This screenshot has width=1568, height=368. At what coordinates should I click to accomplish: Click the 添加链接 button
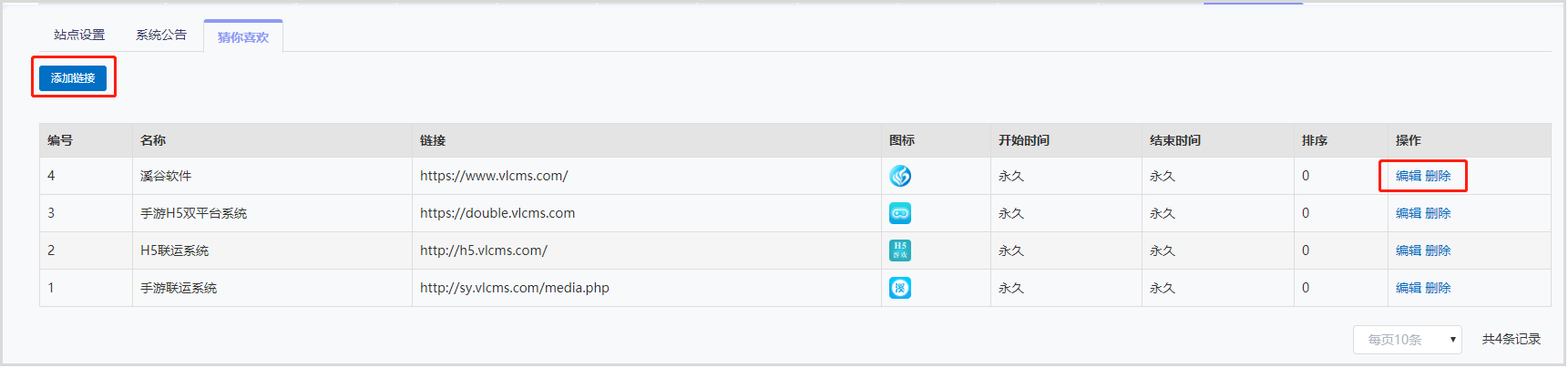73,78
